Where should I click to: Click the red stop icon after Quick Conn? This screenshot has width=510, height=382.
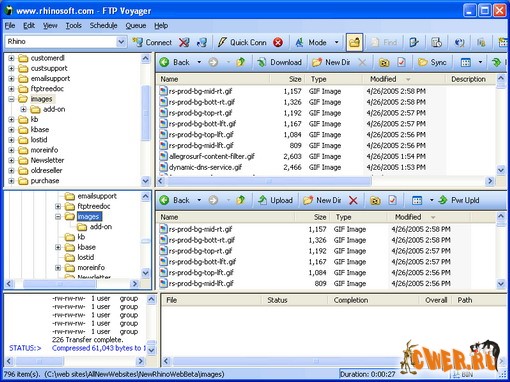[278, 42]
